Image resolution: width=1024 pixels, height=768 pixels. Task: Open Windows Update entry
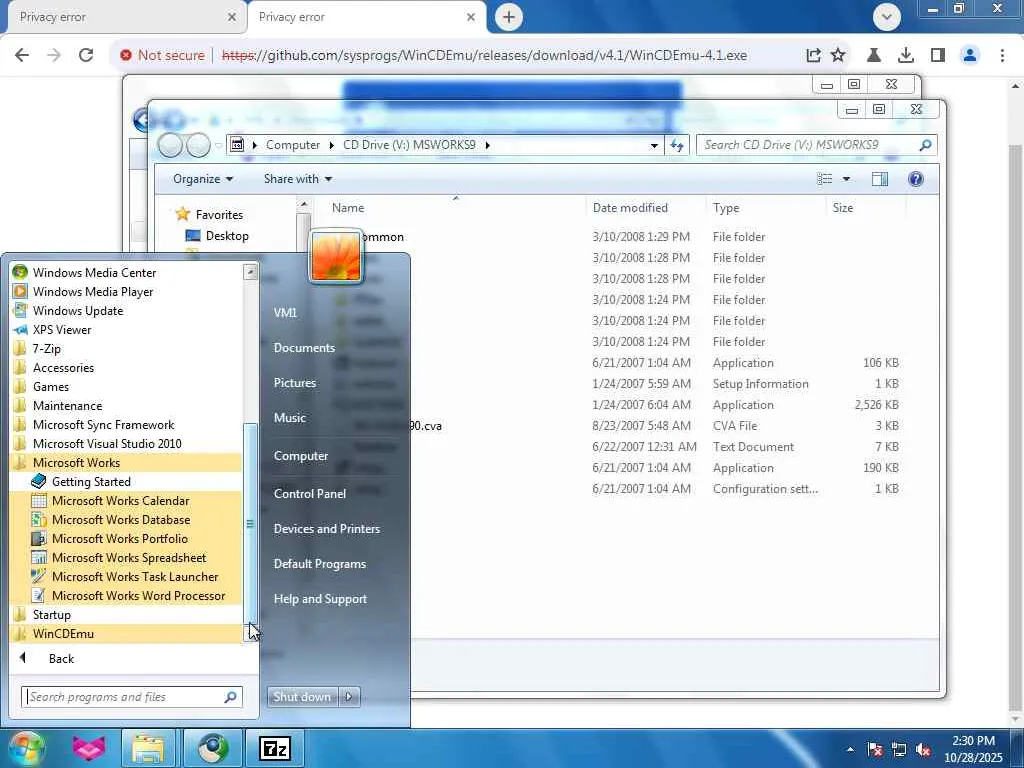point(78,310)
